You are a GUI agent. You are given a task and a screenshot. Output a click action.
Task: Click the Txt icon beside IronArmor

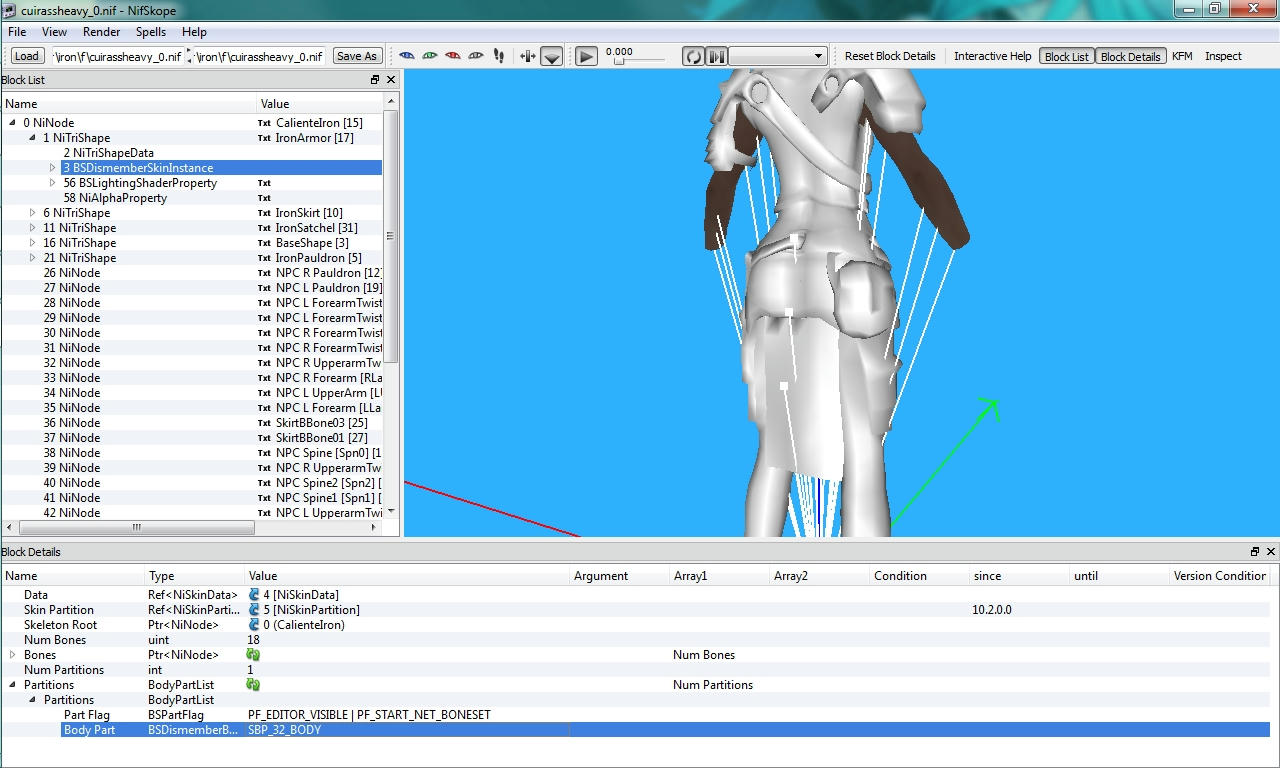(x=264, y=138)
